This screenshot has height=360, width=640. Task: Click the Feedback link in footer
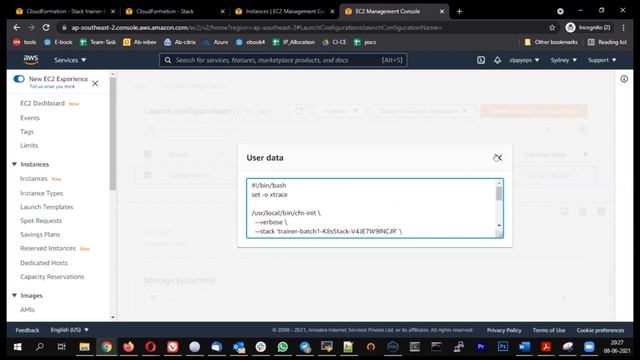click(x=27, y=330)
